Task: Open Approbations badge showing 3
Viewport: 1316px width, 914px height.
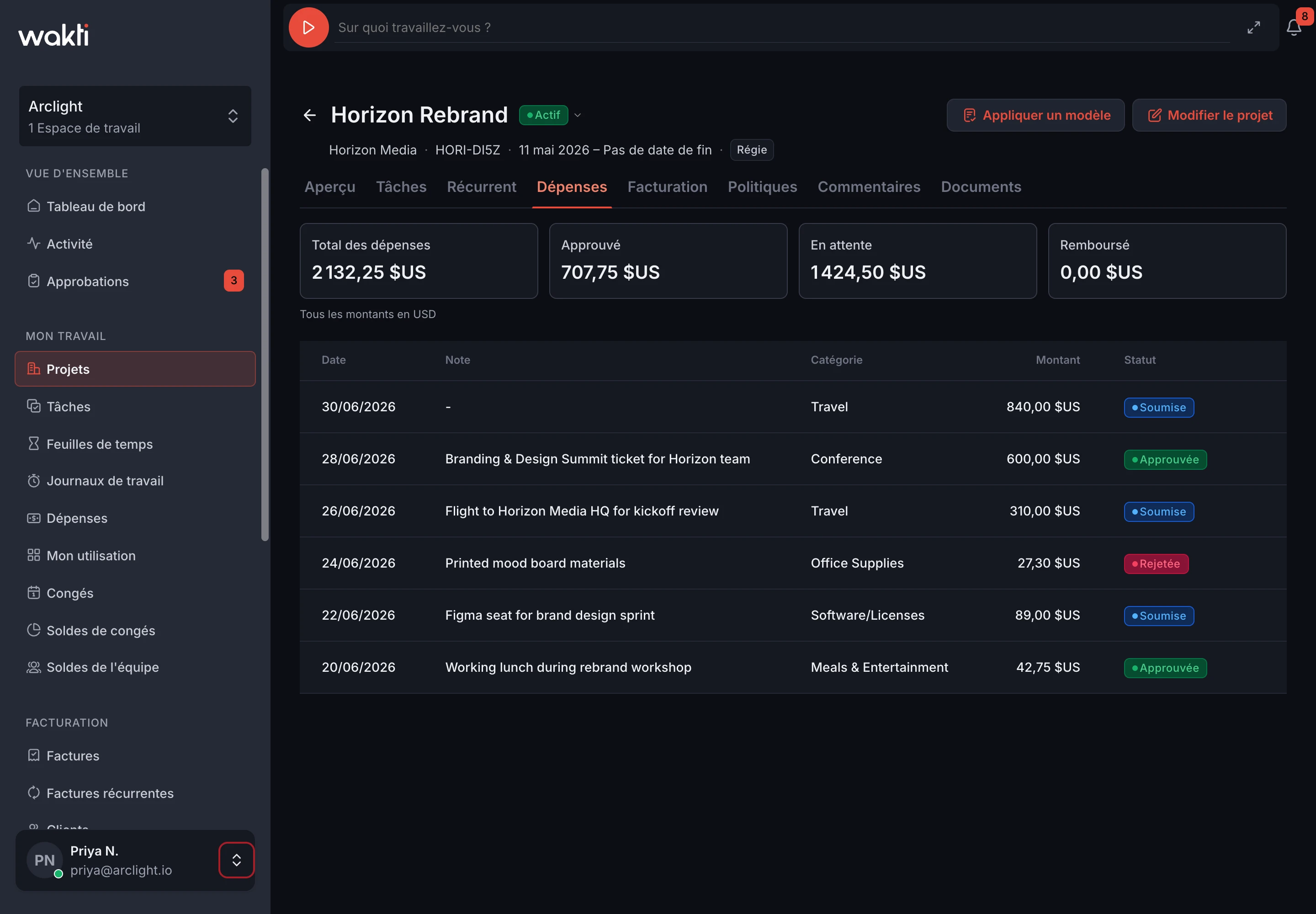Action: pyautogui.click(x=233, y=281)
